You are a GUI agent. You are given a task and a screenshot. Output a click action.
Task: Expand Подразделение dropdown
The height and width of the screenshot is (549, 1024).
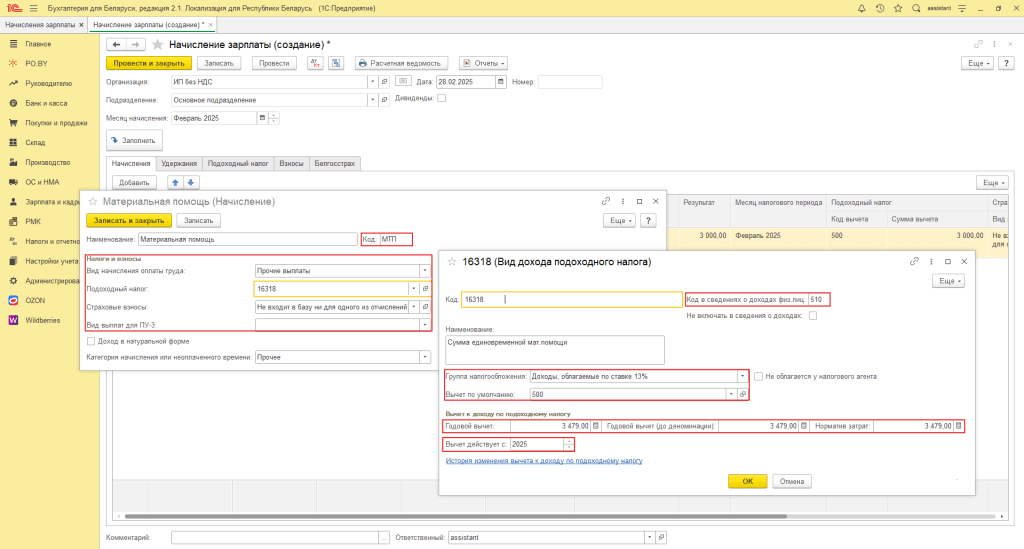372,100
